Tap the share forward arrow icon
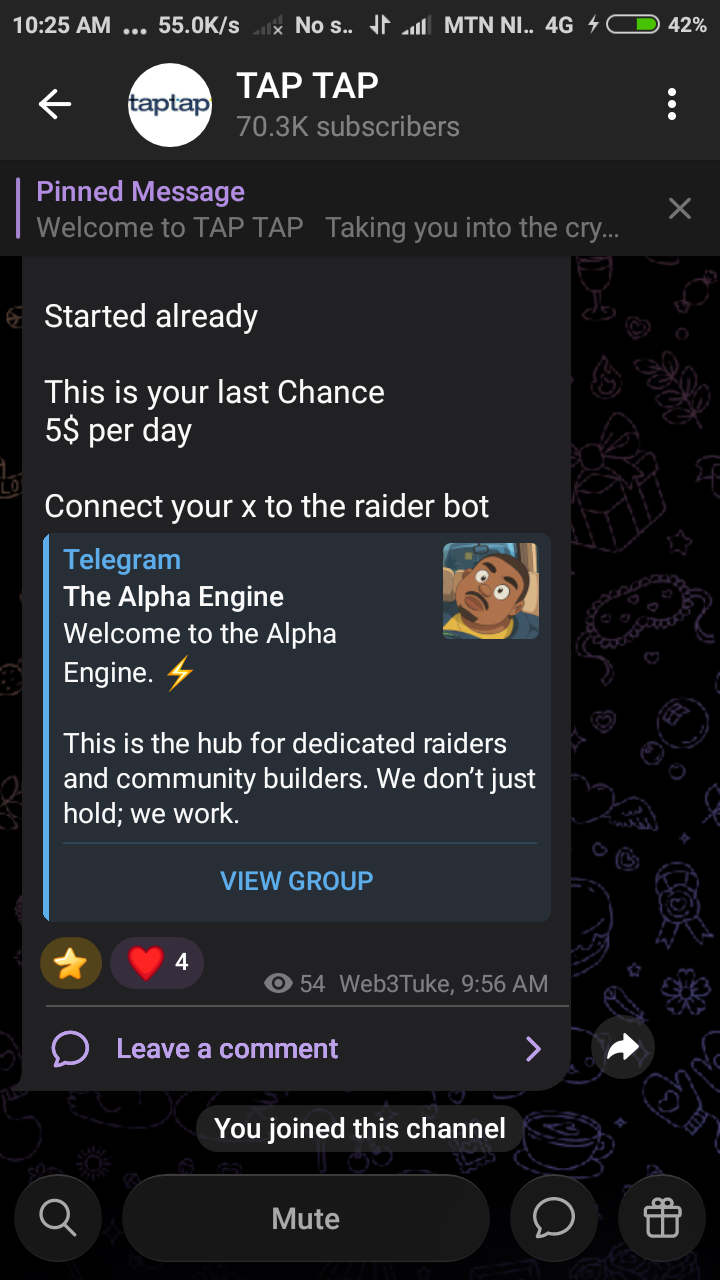720x1280 pixels. pyautogui.click(x=623, y=1047)
